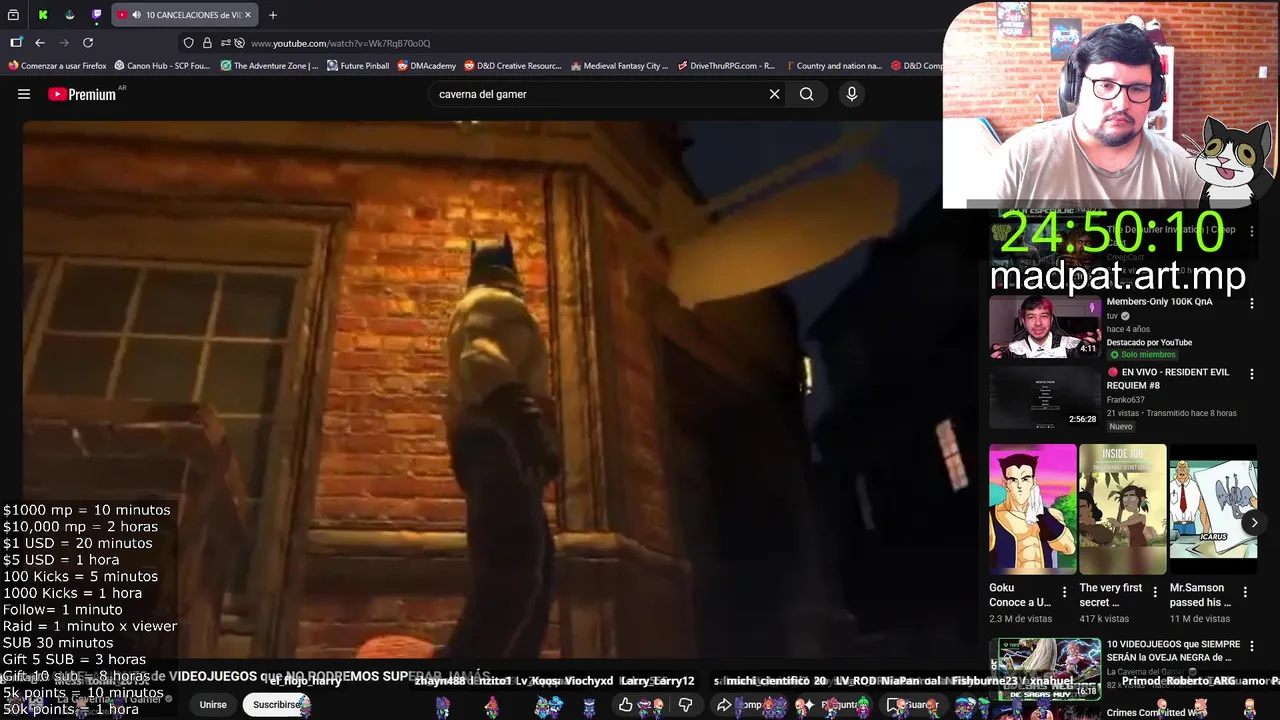Go to YouTube Premium home logo
Image resolution: width=1280 pixels, height=720 pixels.
(x=82, y=94)
